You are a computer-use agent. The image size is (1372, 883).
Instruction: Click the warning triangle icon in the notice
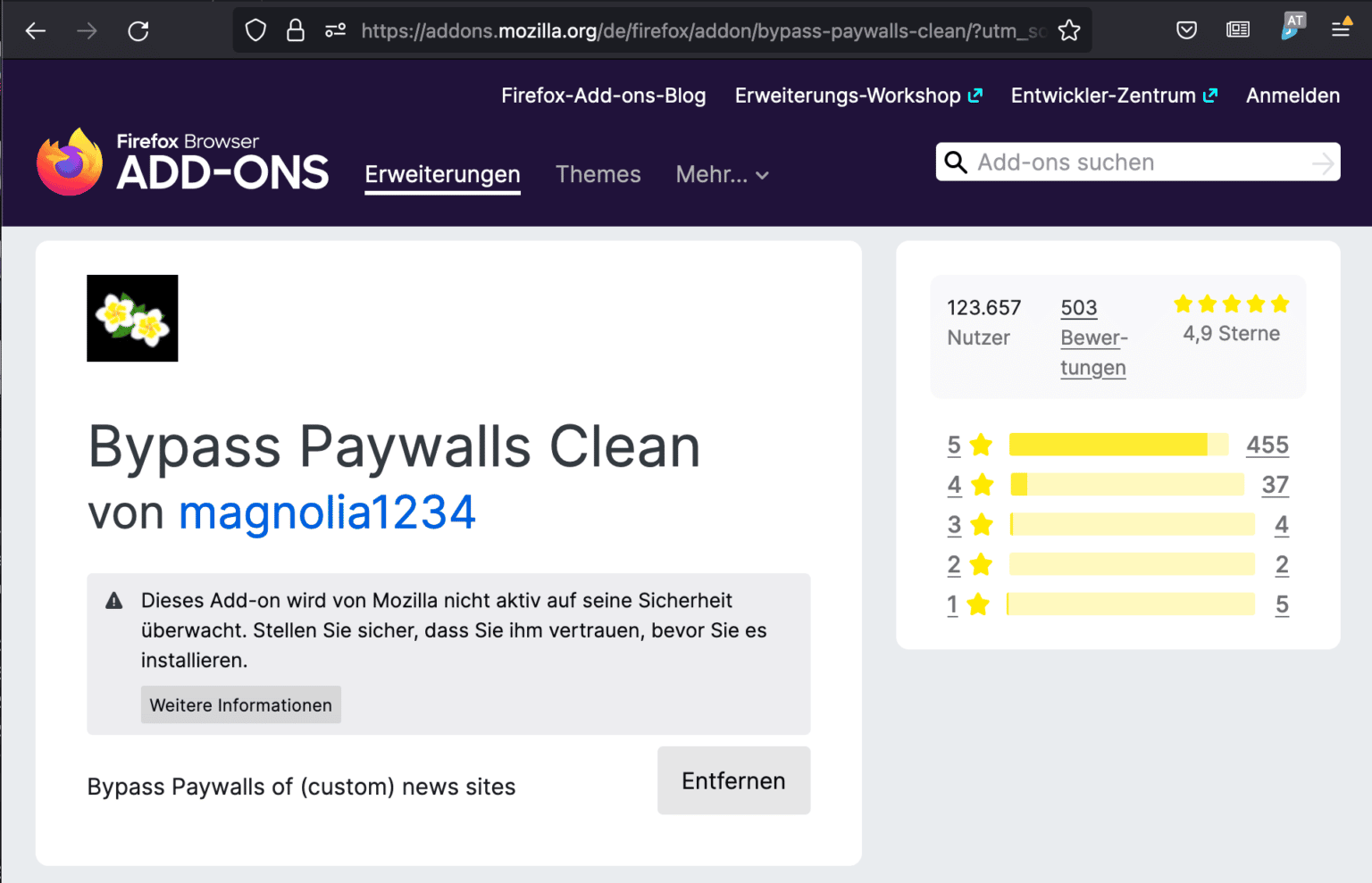pos(114,601)
